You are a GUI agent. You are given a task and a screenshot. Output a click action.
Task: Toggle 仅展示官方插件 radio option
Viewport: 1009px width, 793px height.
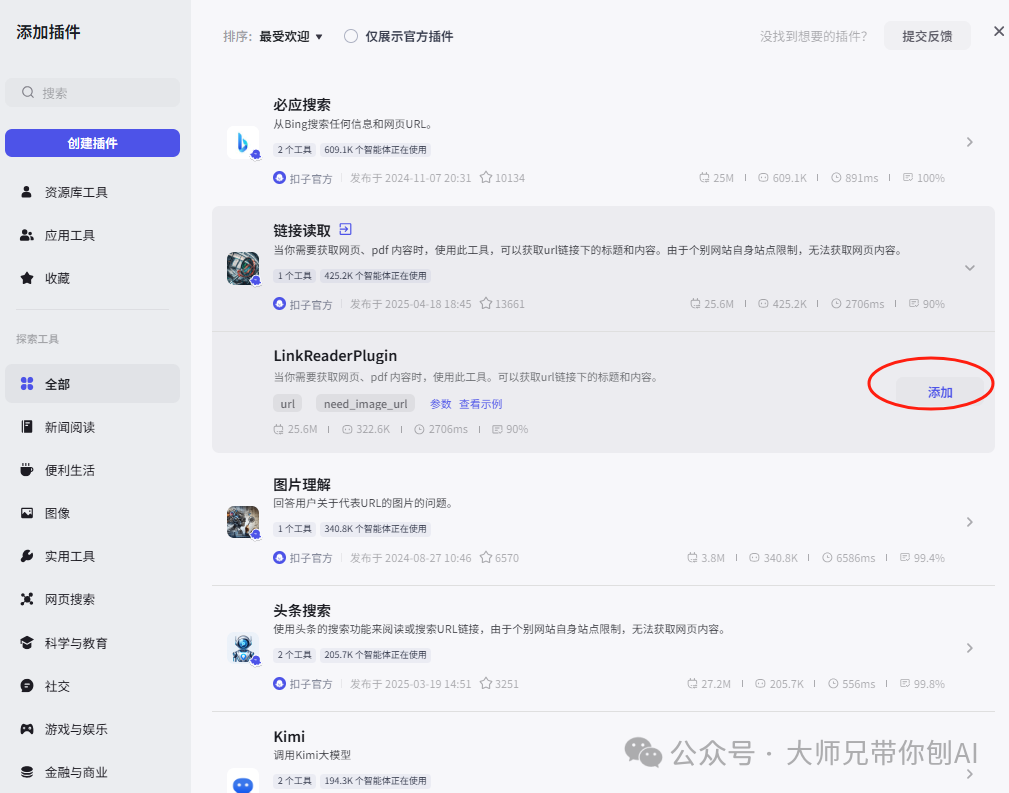click(351, 36)
